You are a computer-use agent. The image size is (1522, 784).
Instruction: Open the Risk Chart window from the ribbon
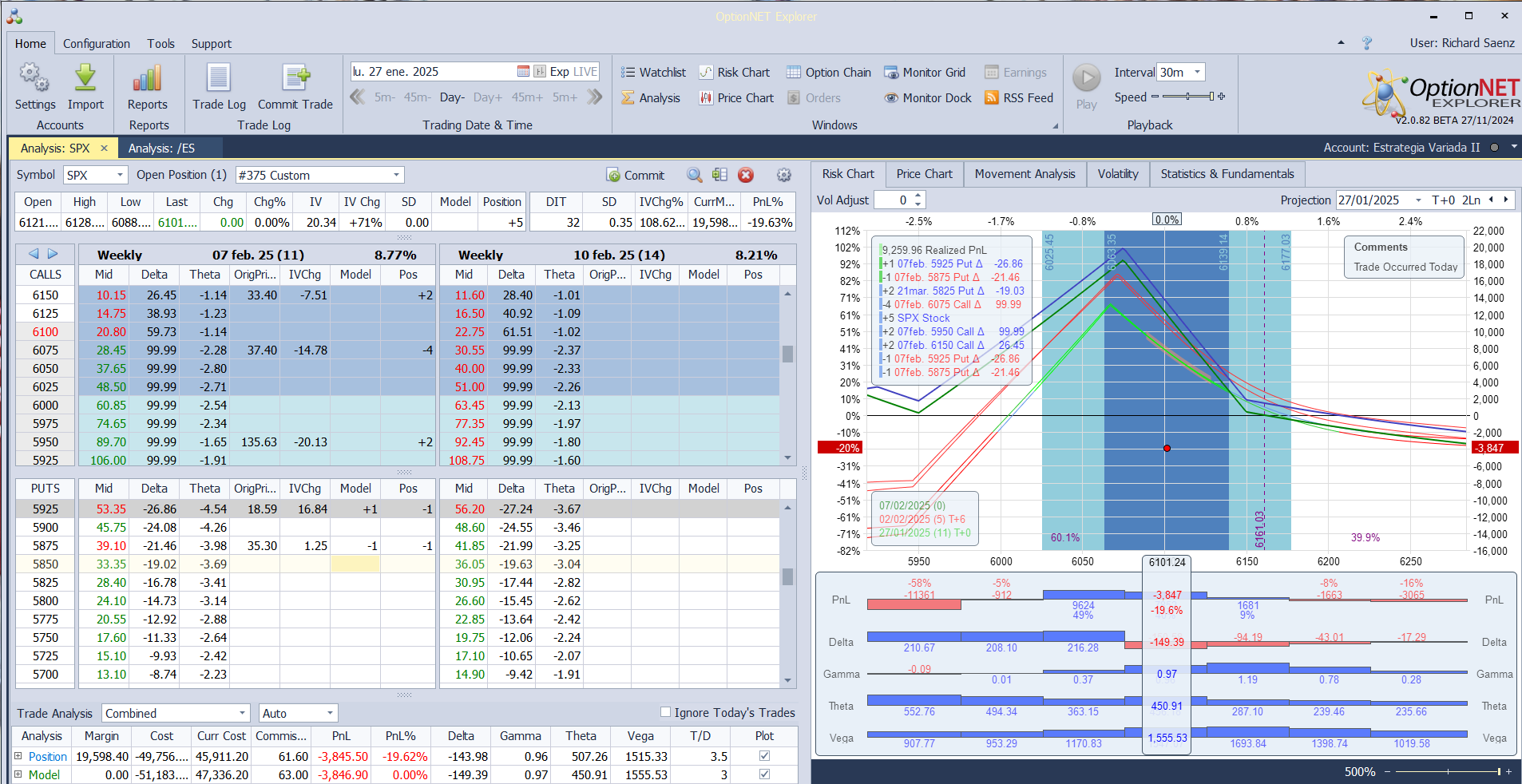pyautogui.click(x=735, y=73)
